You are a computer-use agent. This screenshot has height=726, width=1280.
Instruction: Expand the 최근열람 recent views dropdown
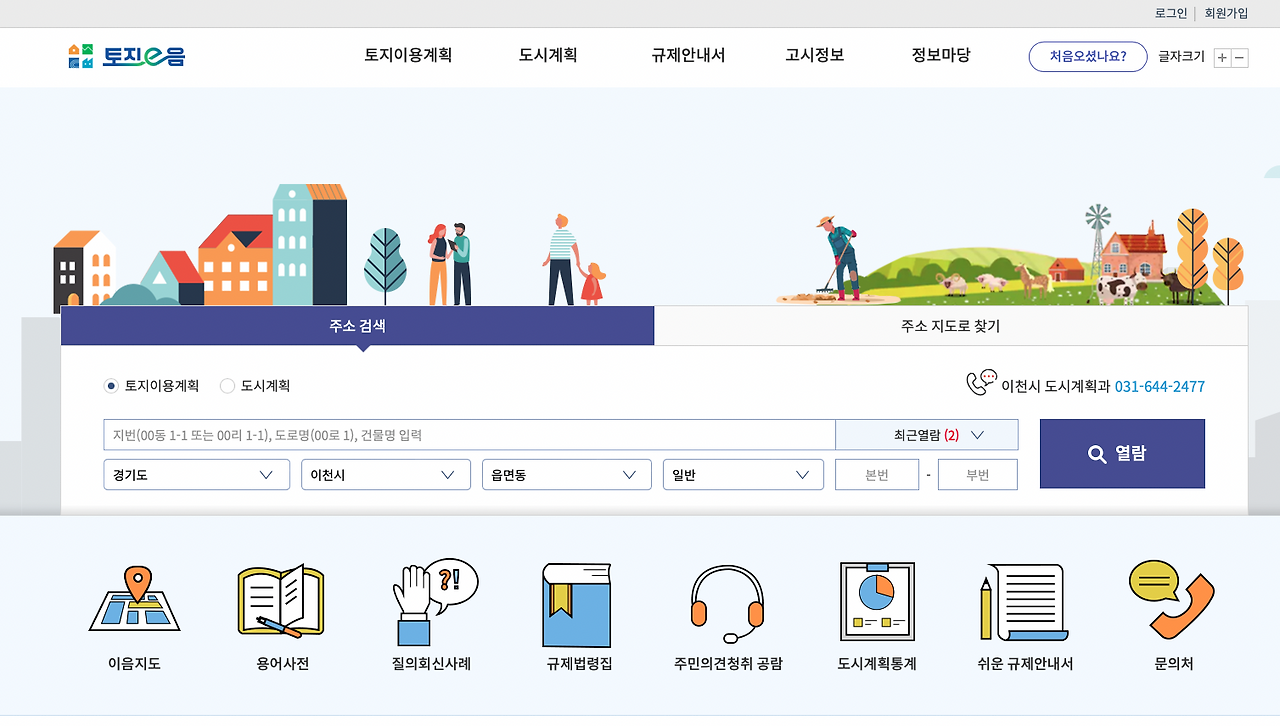point(926,434)
